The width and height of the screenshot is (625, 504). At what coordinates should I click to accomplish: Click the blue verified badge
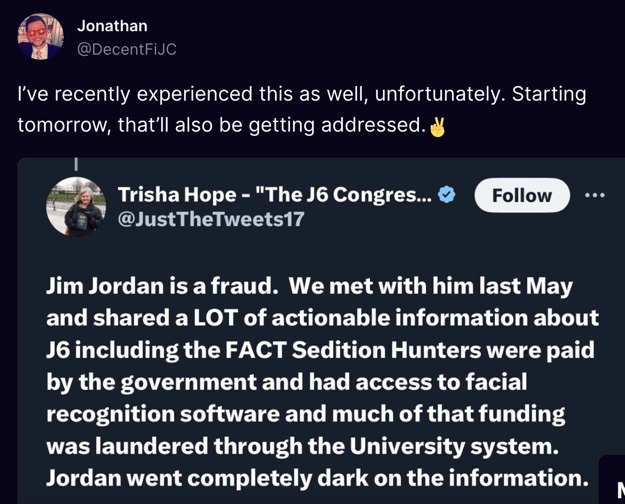coord(447,195)
